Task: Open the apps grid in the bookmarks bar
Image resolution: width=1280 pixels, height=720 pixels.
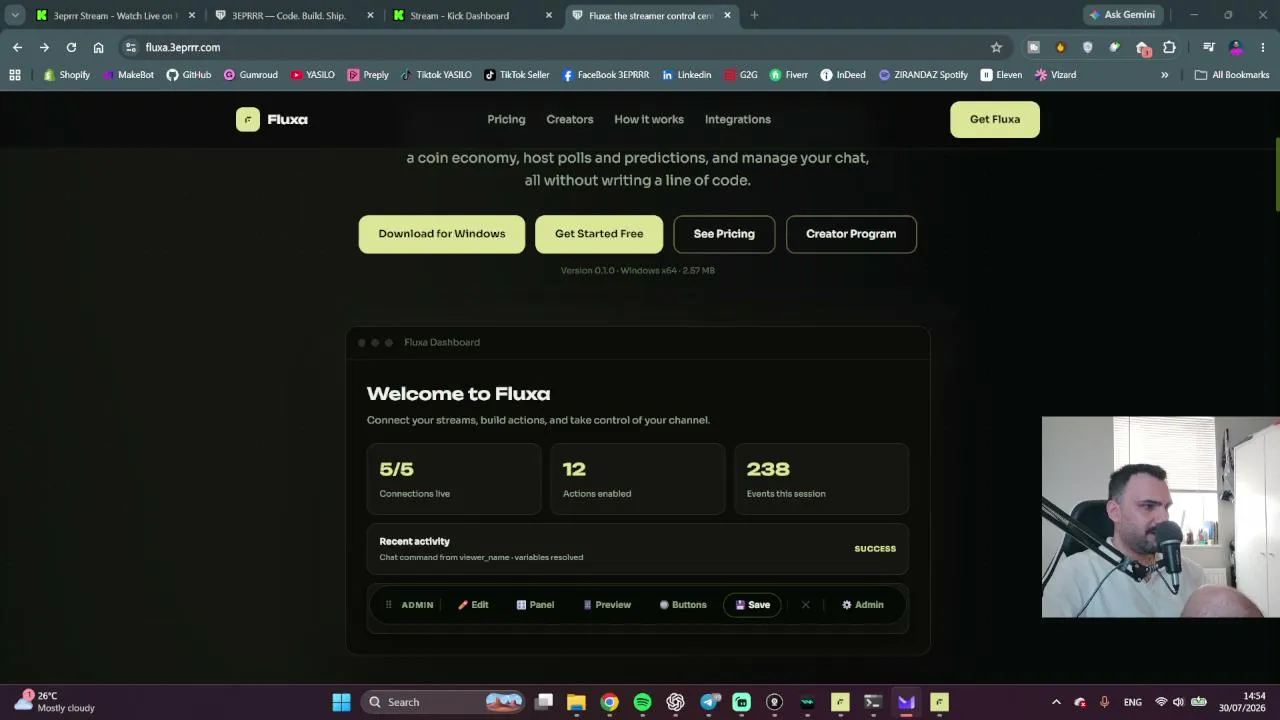Action: click(15, 74)
